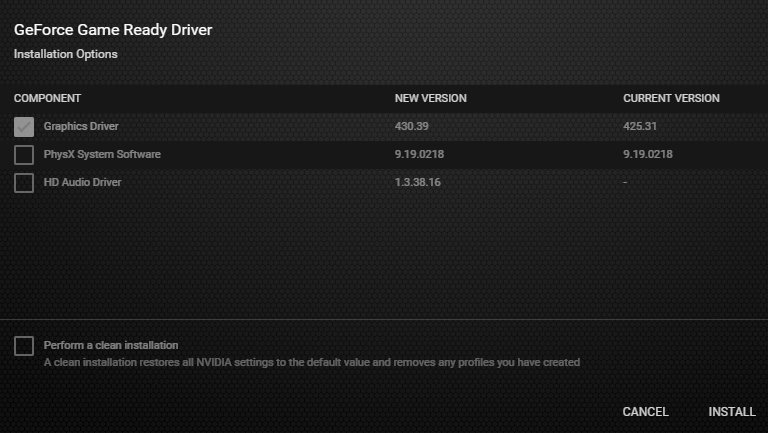Click the new version 1.3.38.16
Image resolution: width=768 pixels, height=433 pixels.
(x=418, y=182)
